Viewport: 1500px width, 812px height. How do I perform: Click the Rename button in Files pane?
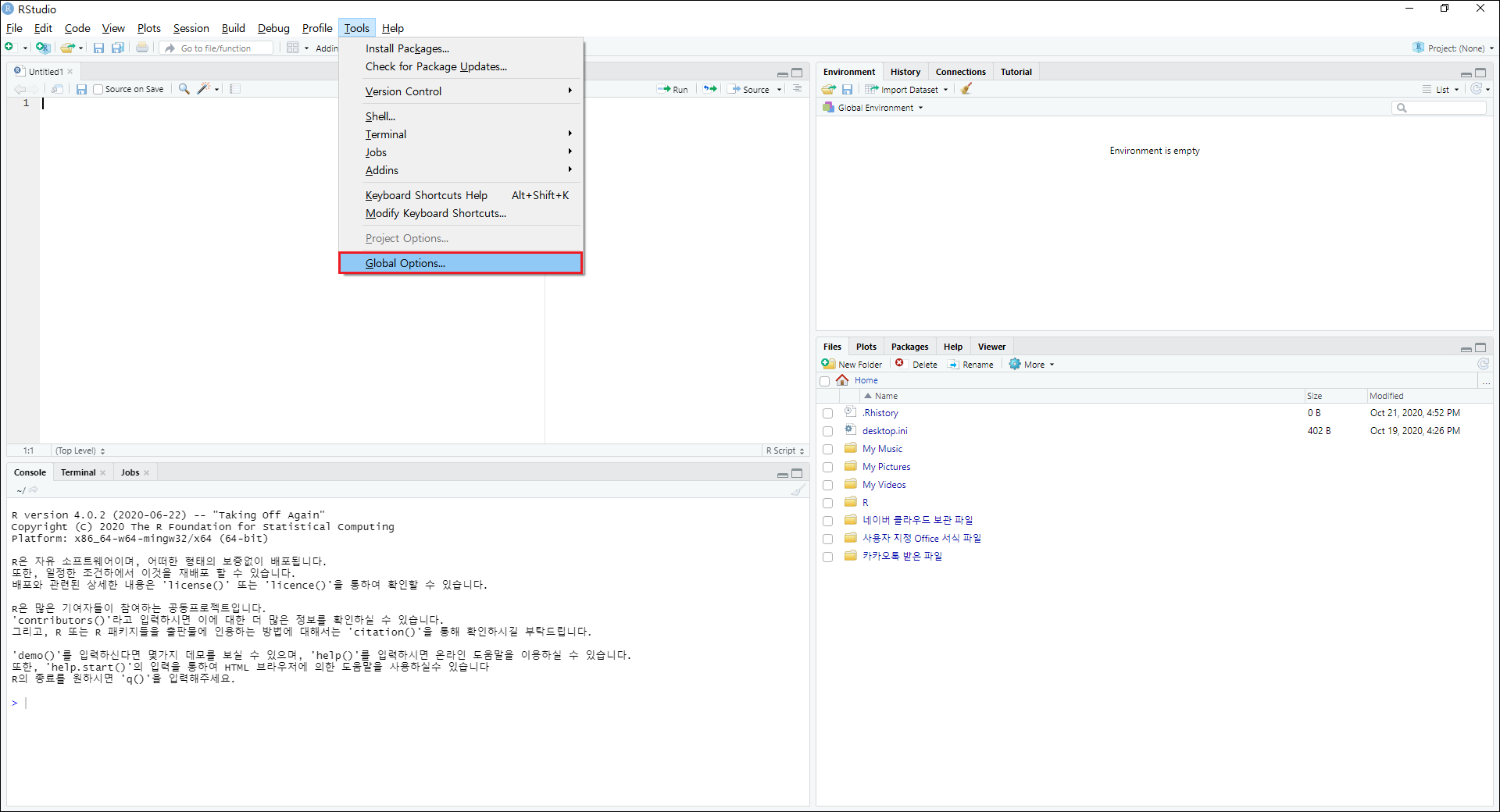click(970, 365)
